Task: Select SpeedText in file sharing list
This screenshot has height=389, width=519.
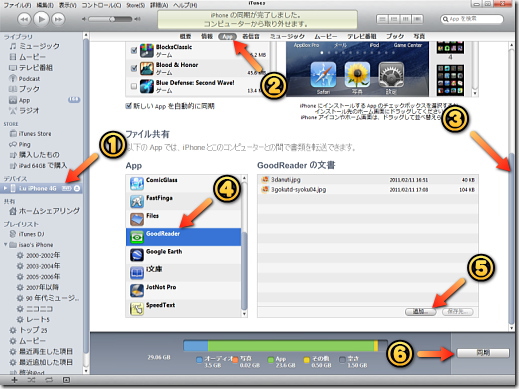Action: pyautogui.click(x=183, y=308)
